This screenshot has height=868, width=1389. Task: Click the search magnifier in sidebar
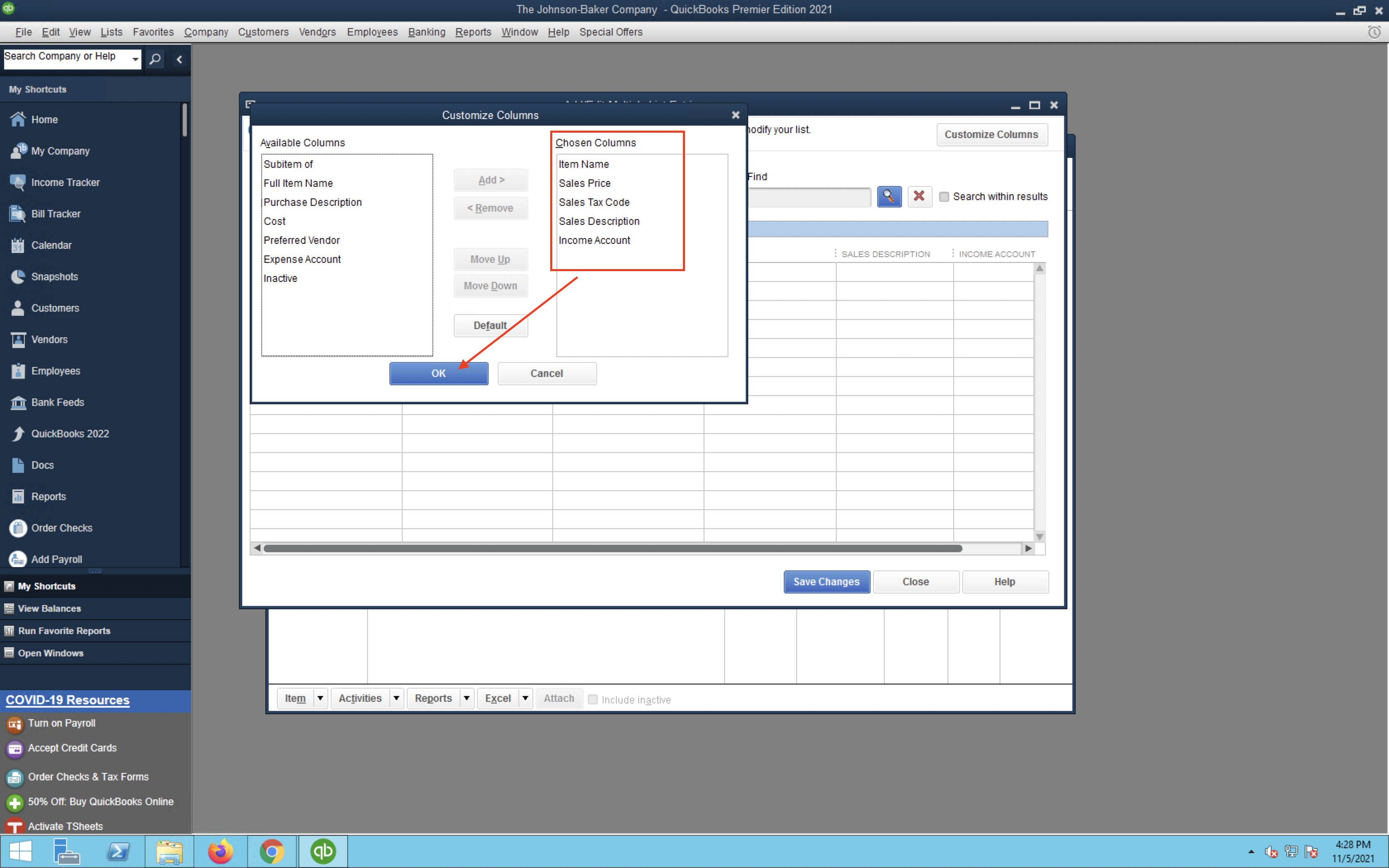[x=155, y=59]
